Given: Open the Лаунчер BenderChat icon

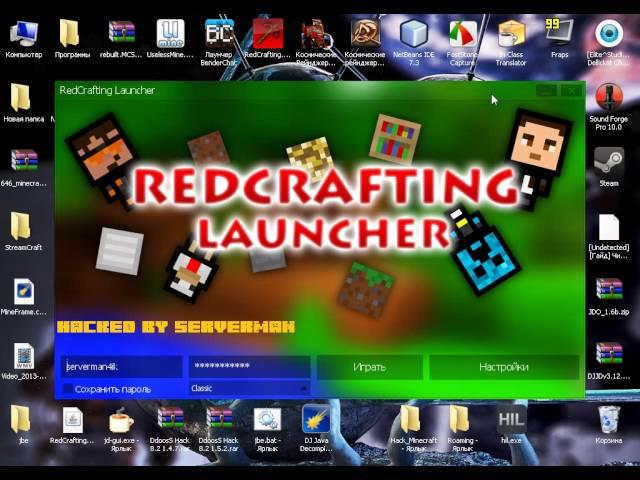Looking at the screenshot, I should click(219, 33).
